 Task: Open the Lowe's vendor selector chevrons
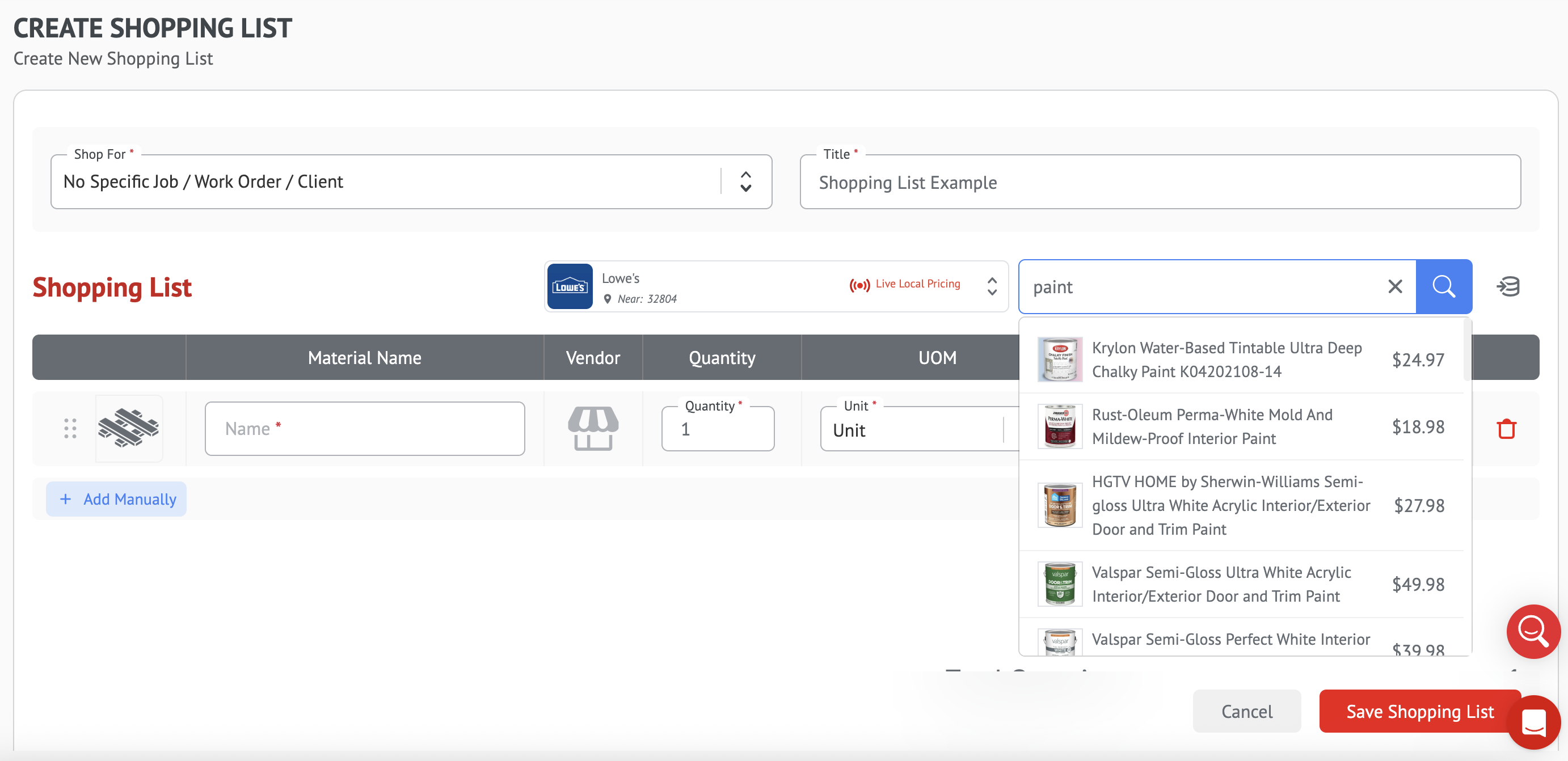pos(992,286)
